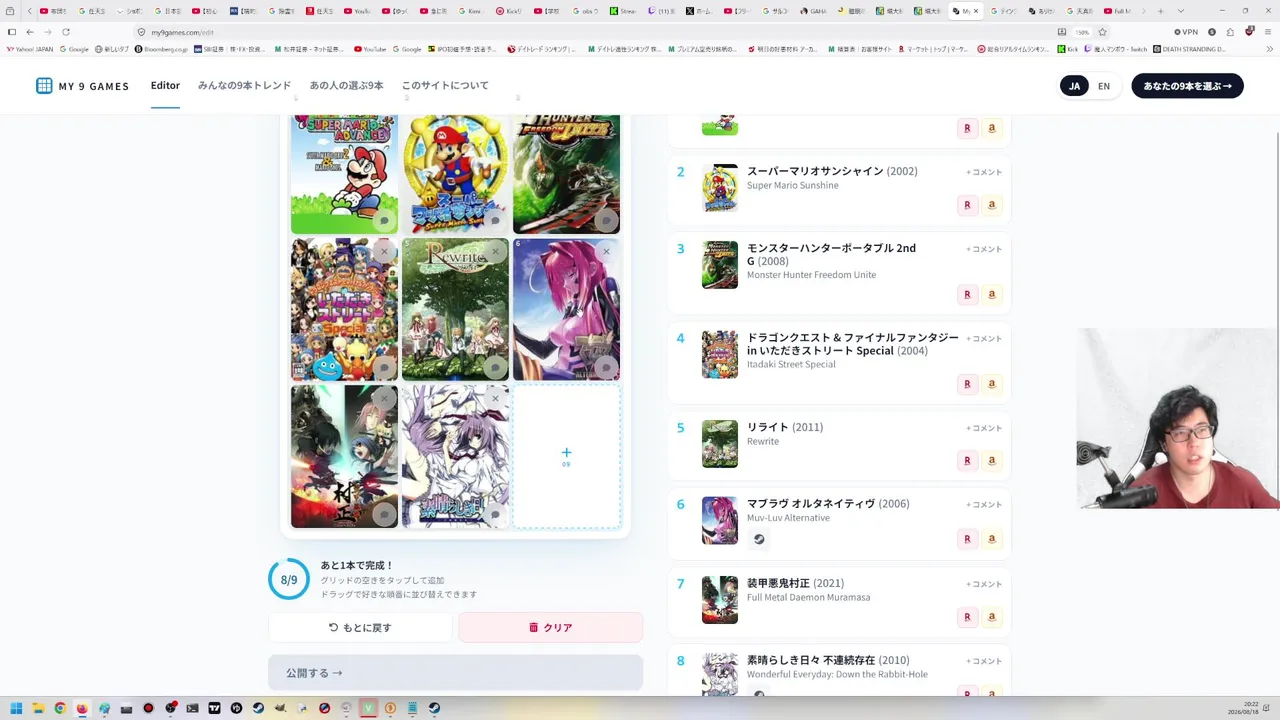1280x720 pixels.
Task: Open comment bubble on Wonderful Everyday cover
Action: 495,515
